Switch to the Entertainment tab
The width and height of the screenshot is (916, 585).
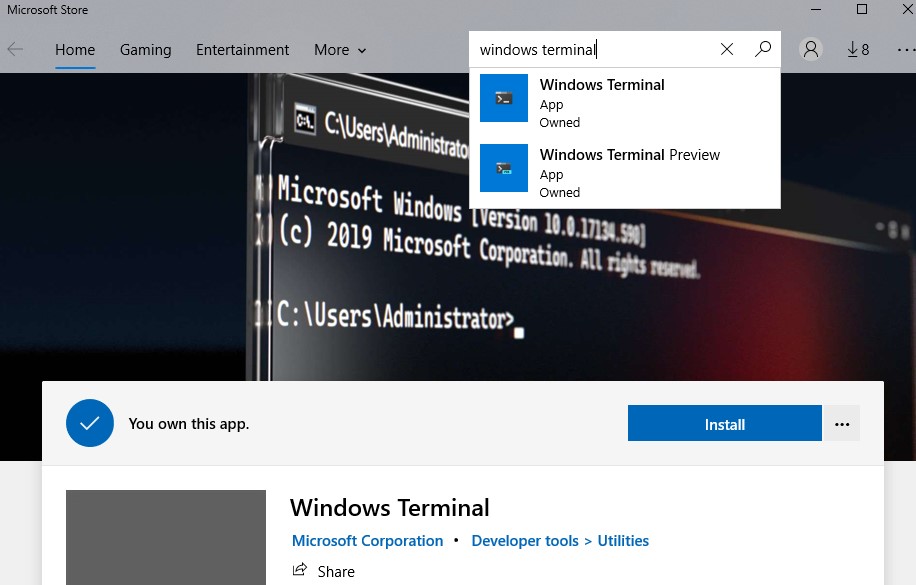pos(242,50)
